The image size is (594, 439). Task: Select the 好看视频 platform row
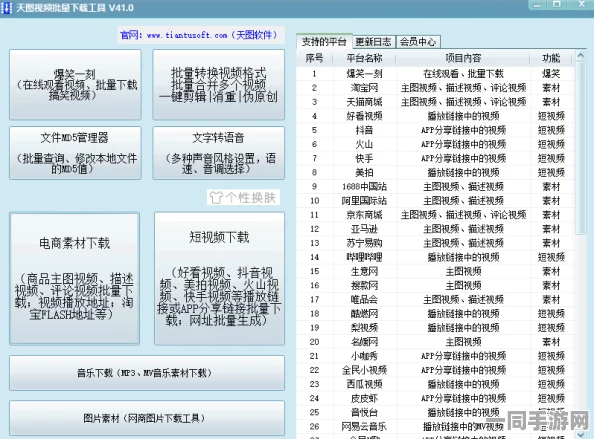pyautogui.click(x=435, y=116)
